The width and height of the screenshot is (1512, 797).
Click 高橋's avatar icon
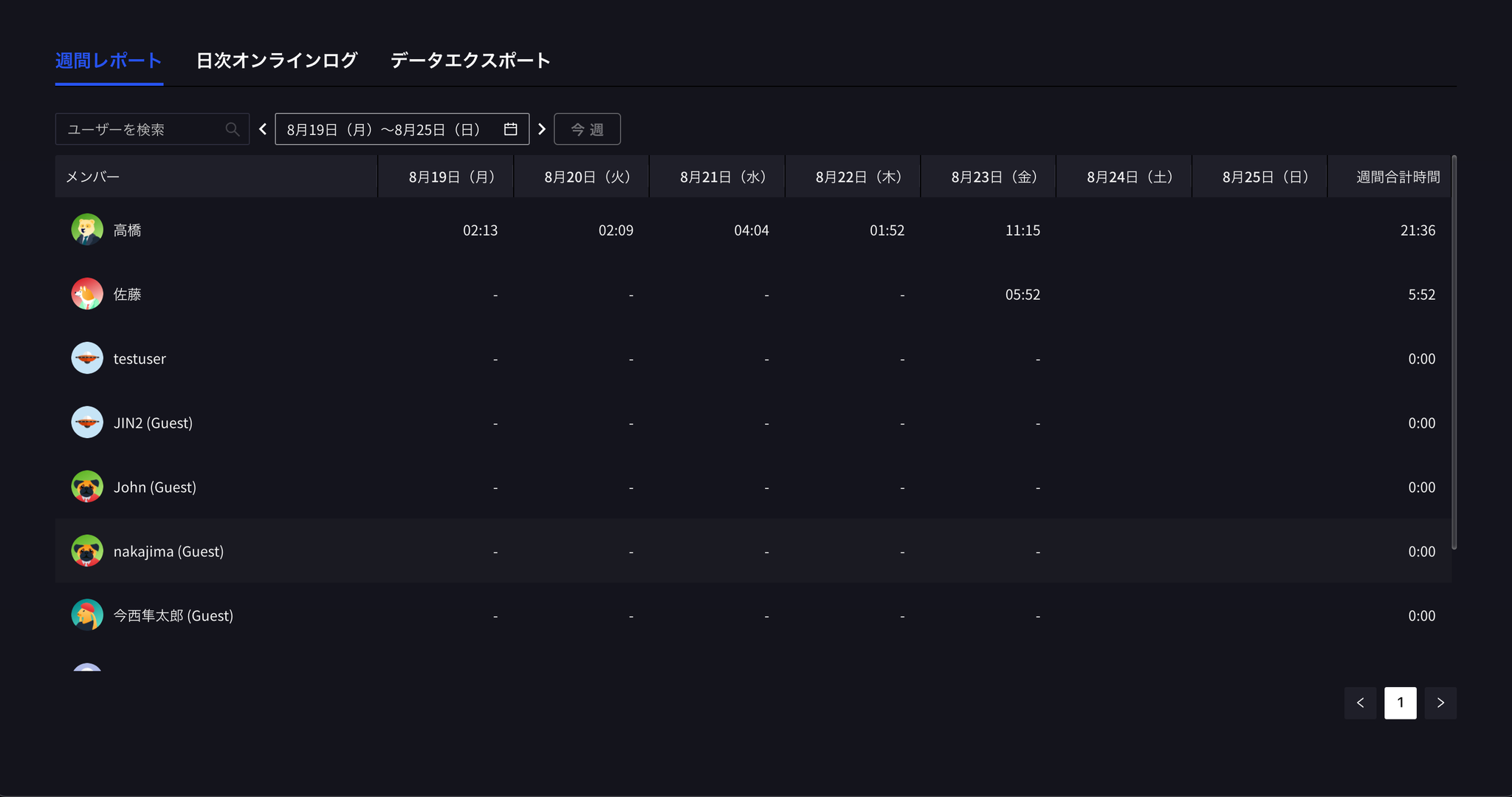[86, 229]
